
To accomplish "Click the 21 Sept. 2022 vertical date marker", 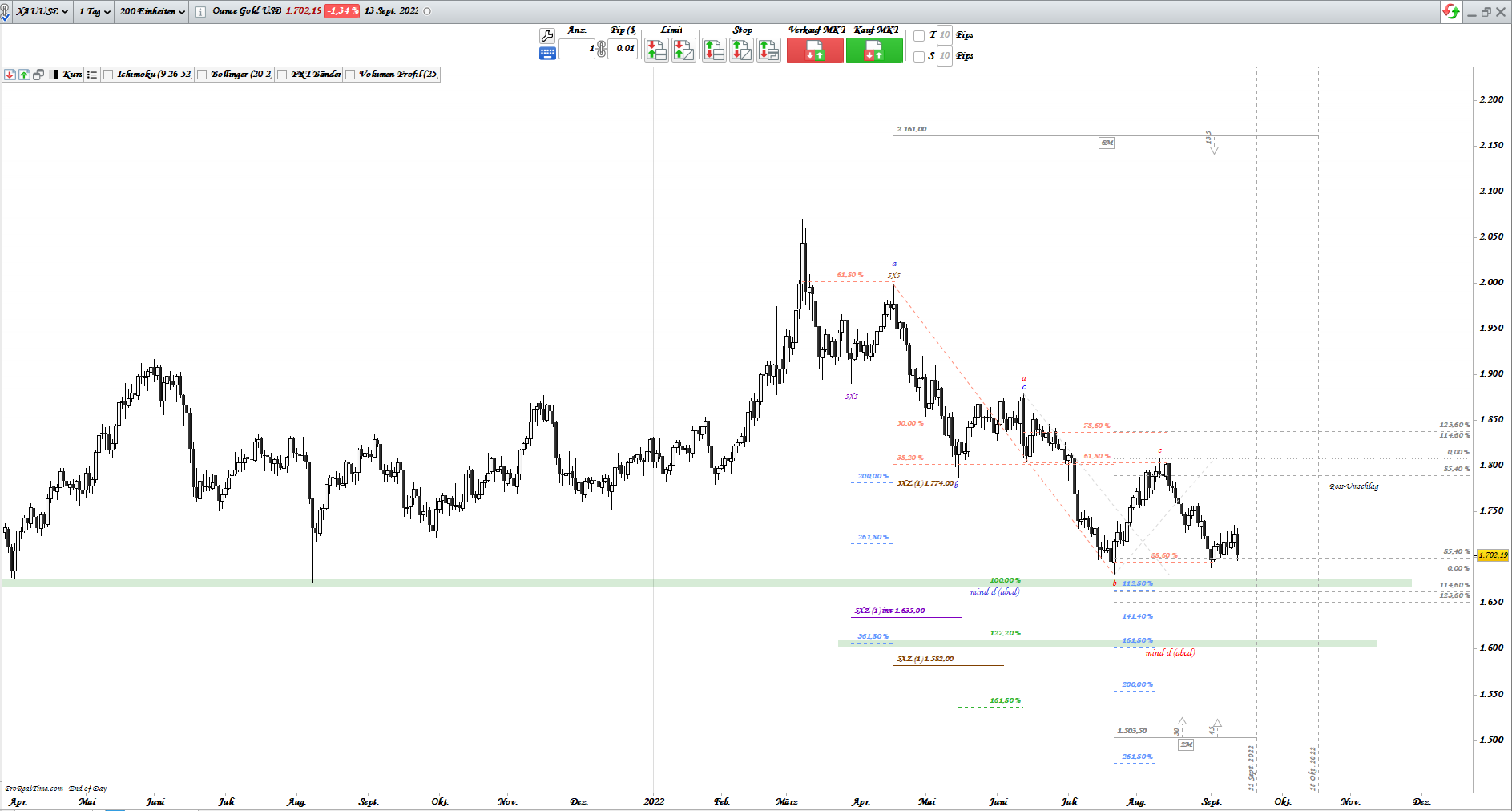I will coord(1251,768).
